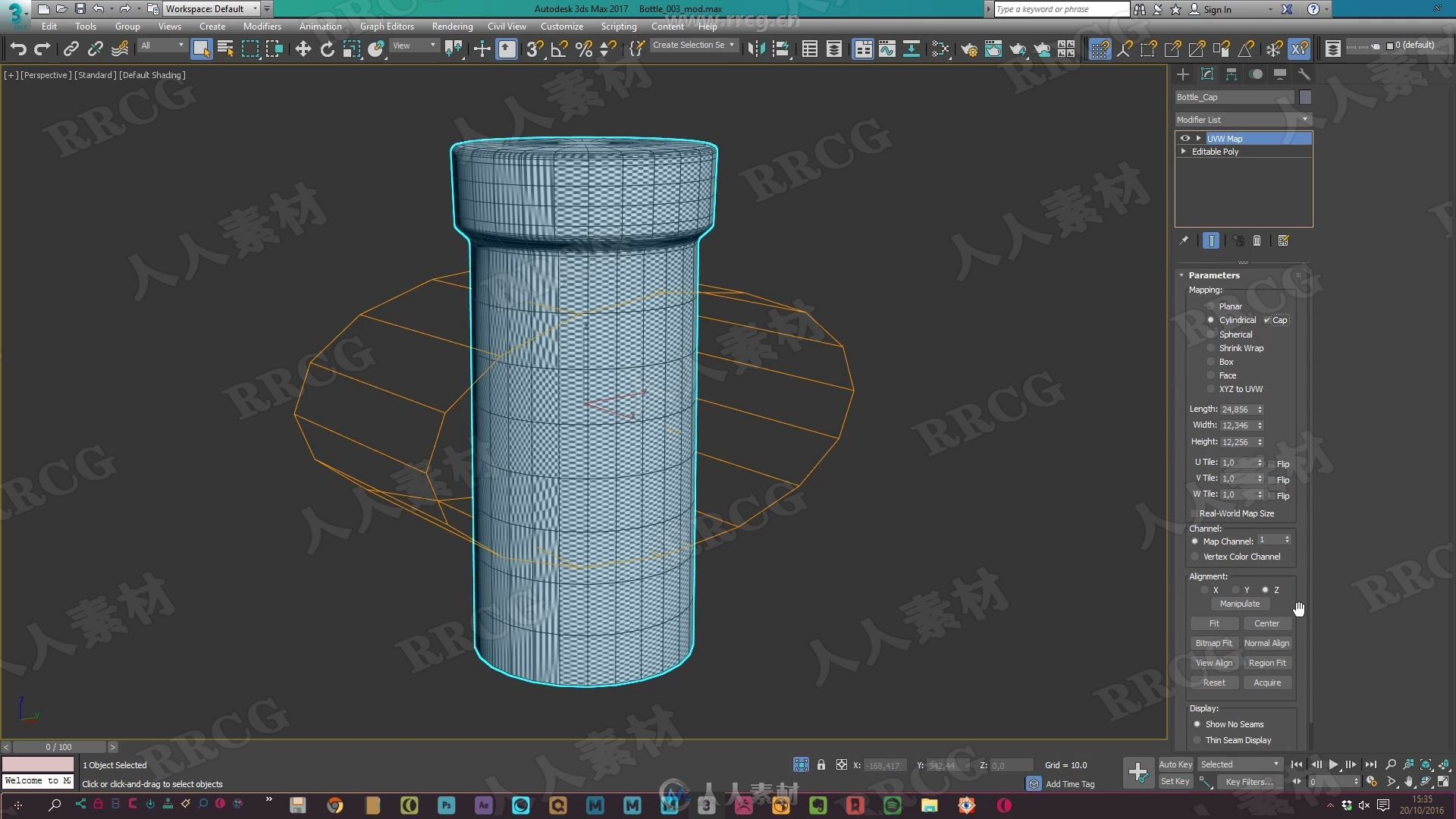Activate the Select Object tool
Screen dimensions: 1456x819
pos(201,49)
